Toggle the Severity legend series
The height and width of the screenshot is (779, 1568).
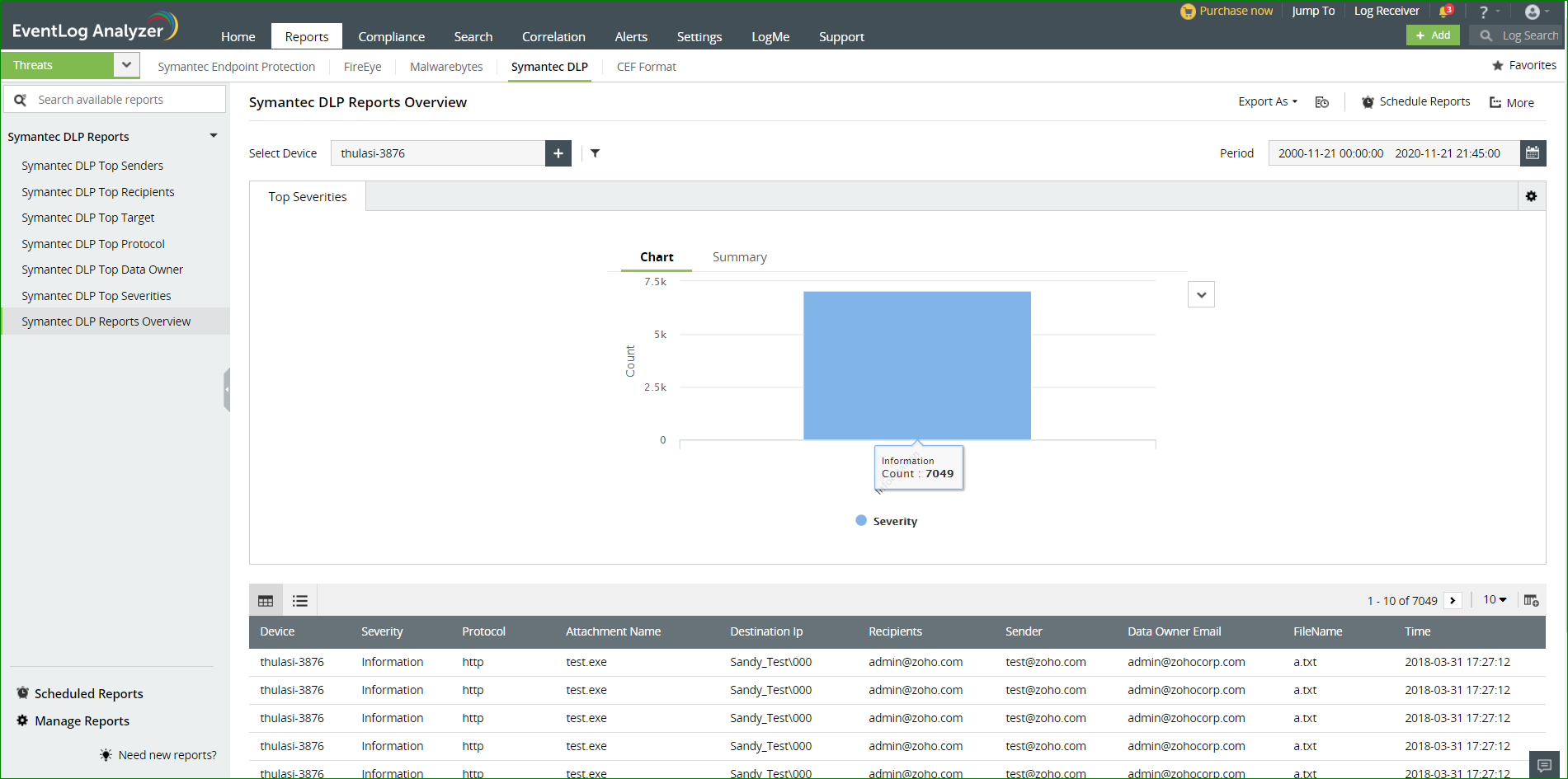887,521
